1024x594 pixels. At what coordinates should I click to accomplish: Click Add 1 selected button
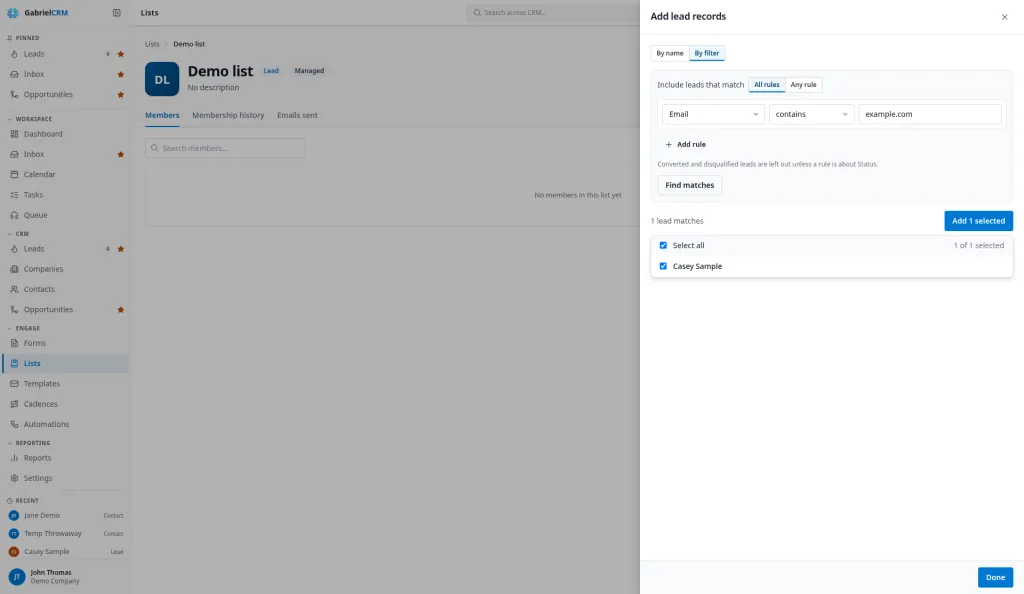coord(978,221)
